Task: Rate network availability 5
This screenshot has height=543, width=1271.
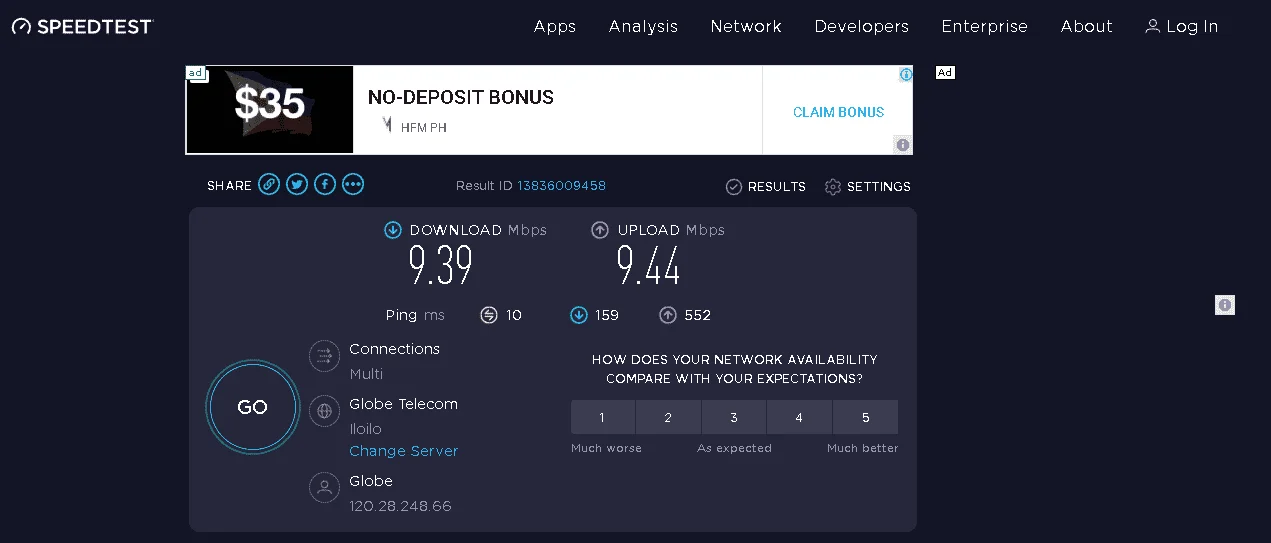Action: coord(865,417)
